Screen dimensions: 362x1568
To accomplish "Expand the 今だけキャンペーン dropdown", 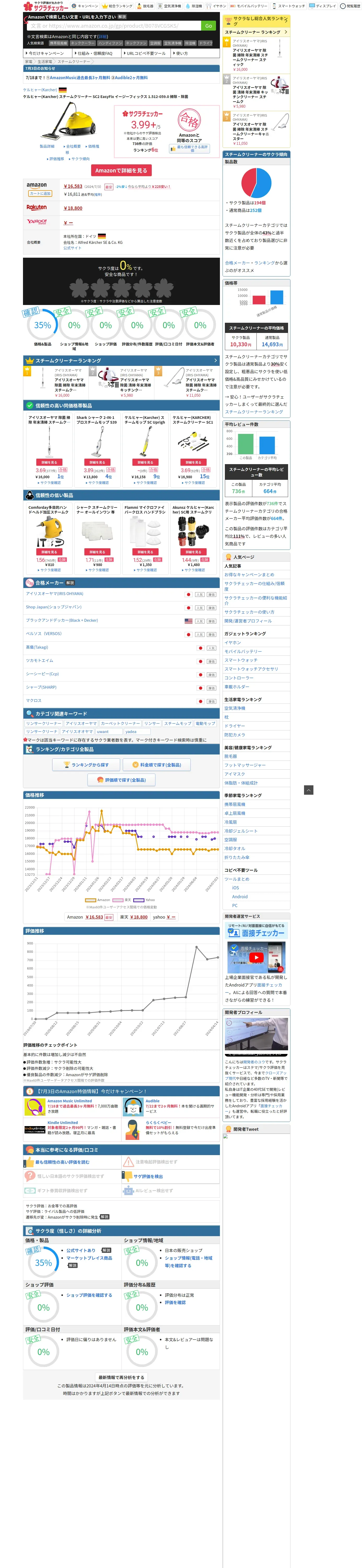I will point(48,54).
